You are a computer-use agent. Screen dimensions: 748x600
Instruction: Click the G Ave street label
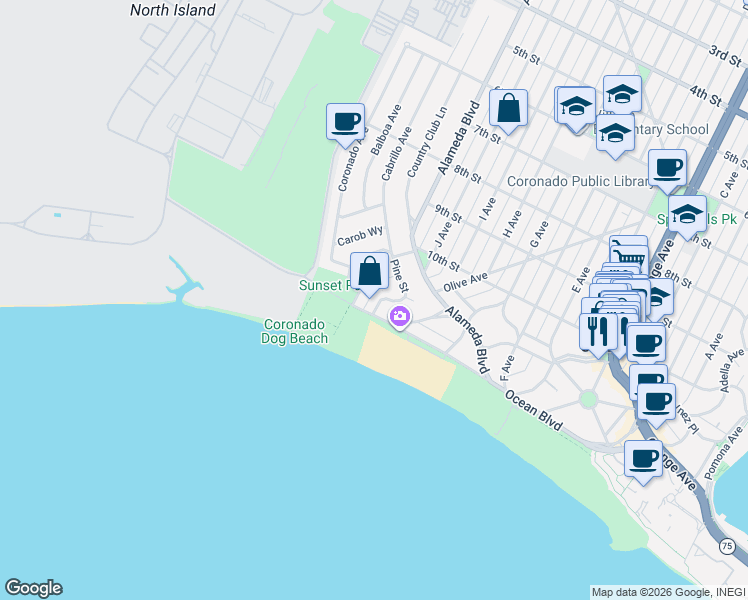(540, 234)
